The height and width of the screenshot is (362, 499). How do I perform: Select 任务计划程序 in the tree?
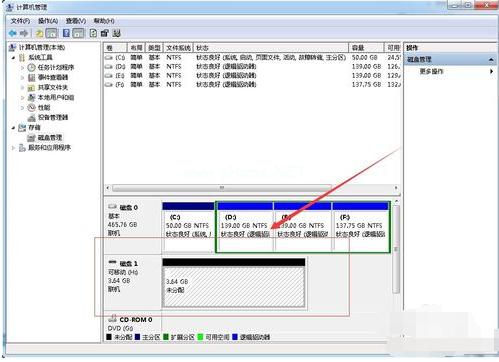tap(56, 67)
